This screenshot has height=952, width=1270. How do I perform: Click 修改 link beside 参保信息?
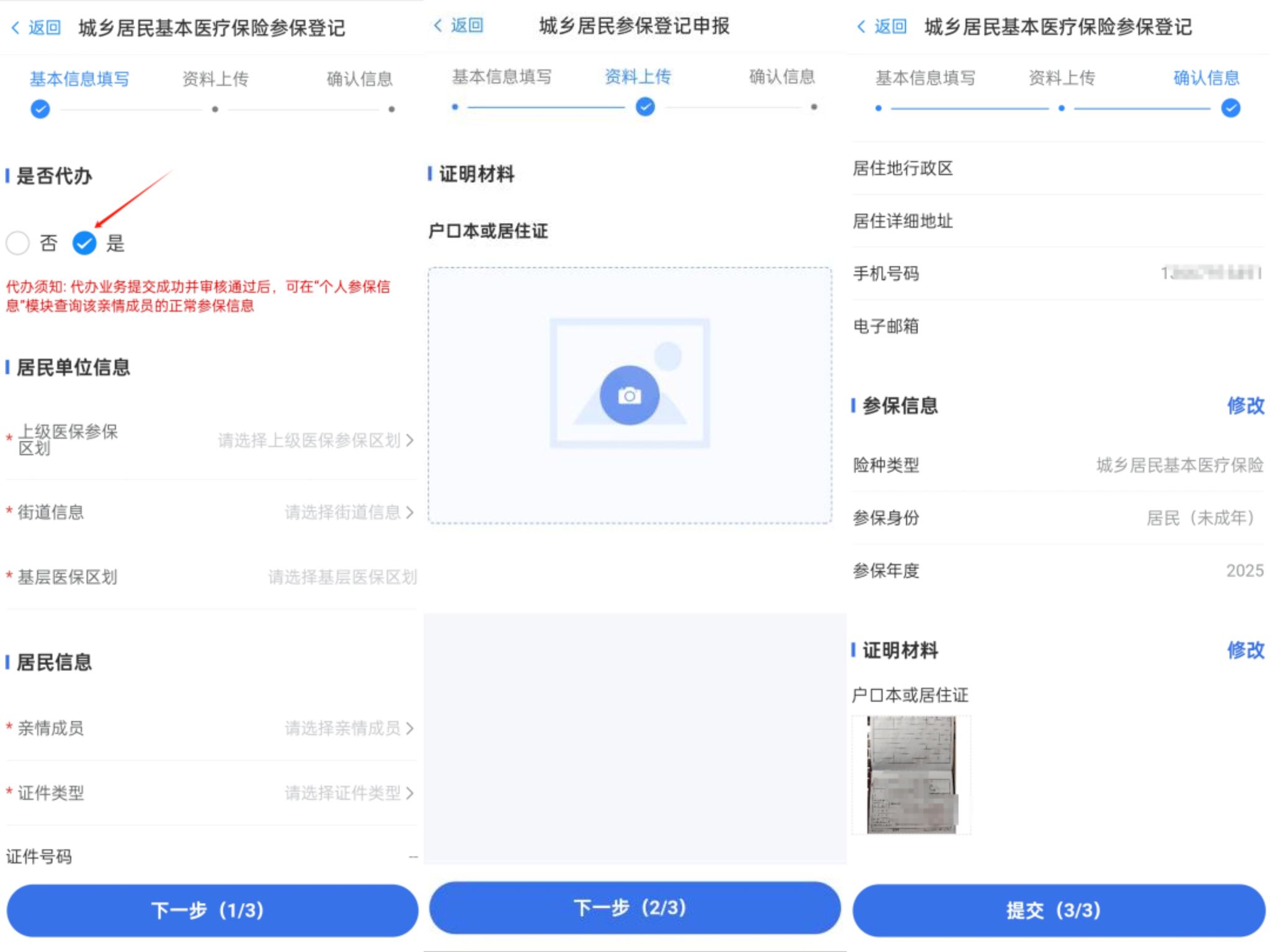point(1245,406)
